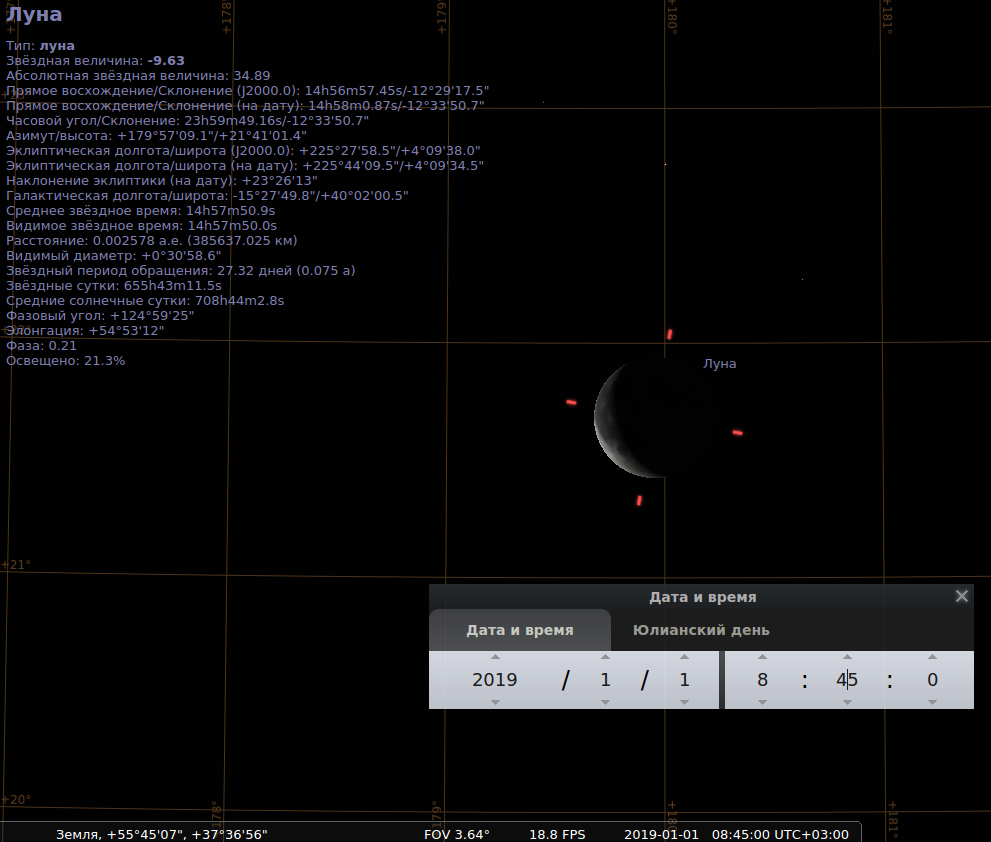Click the month increment arrow
Viewport: 991px width, 842px height.
(x=605, y=657)
